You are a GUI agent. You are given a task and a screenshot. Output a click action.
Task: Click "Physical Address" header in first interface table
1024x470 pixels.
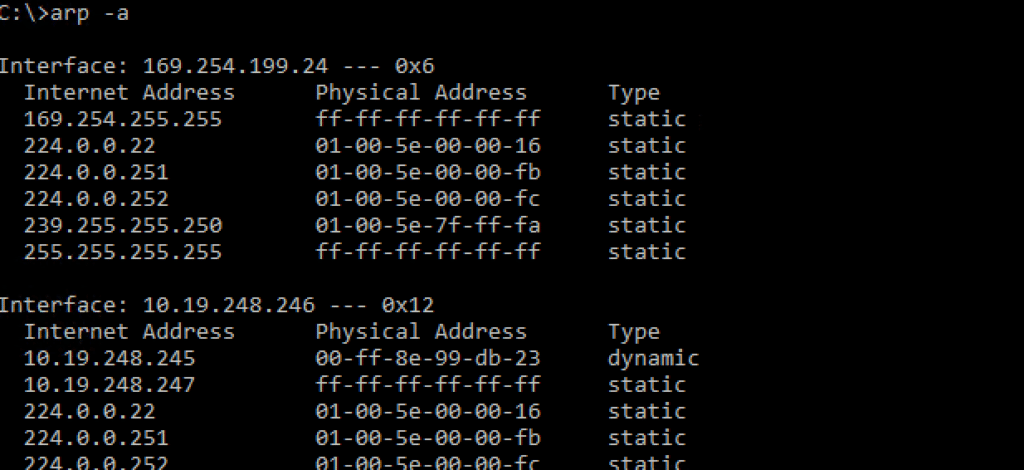(x=421, y=93)
